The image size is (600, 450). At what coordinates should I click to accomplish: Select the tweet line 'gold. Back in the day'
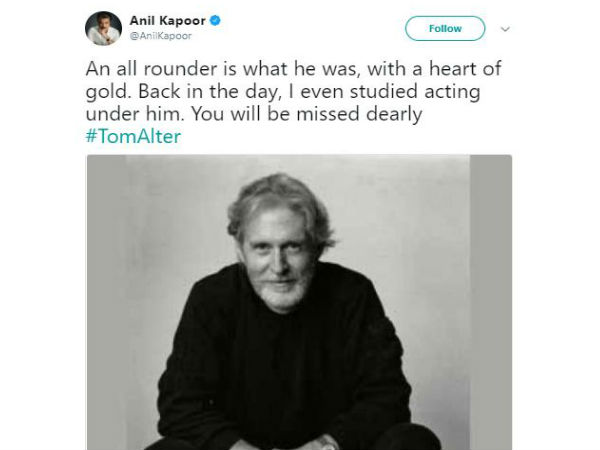click(x=283, y=92)
